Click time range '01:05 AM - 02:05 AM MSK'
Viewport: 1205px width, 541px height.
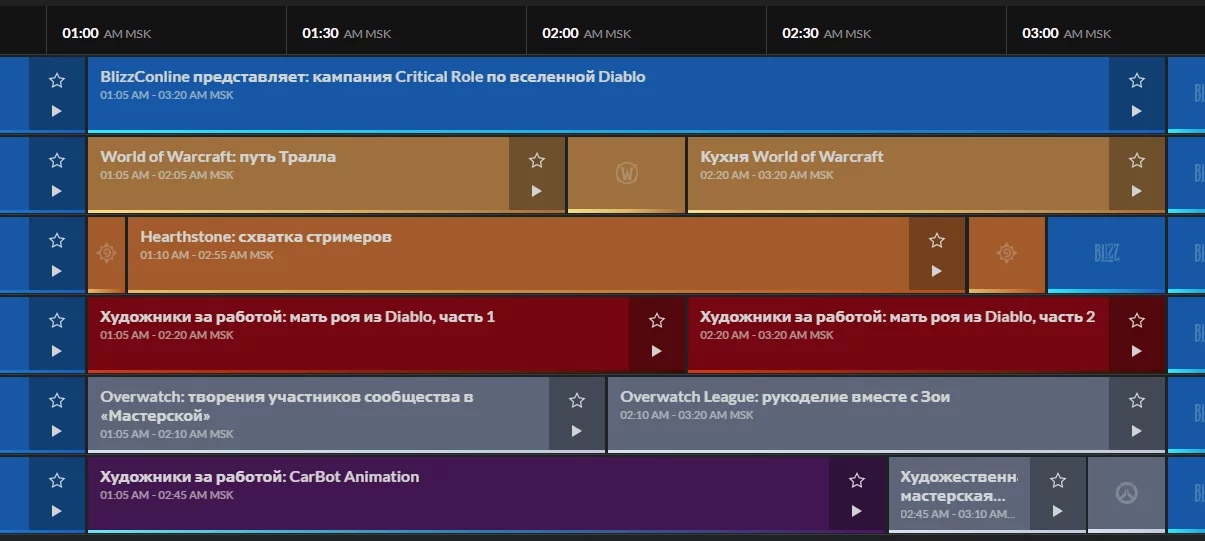pyautogui.click(x=167, y=175)
